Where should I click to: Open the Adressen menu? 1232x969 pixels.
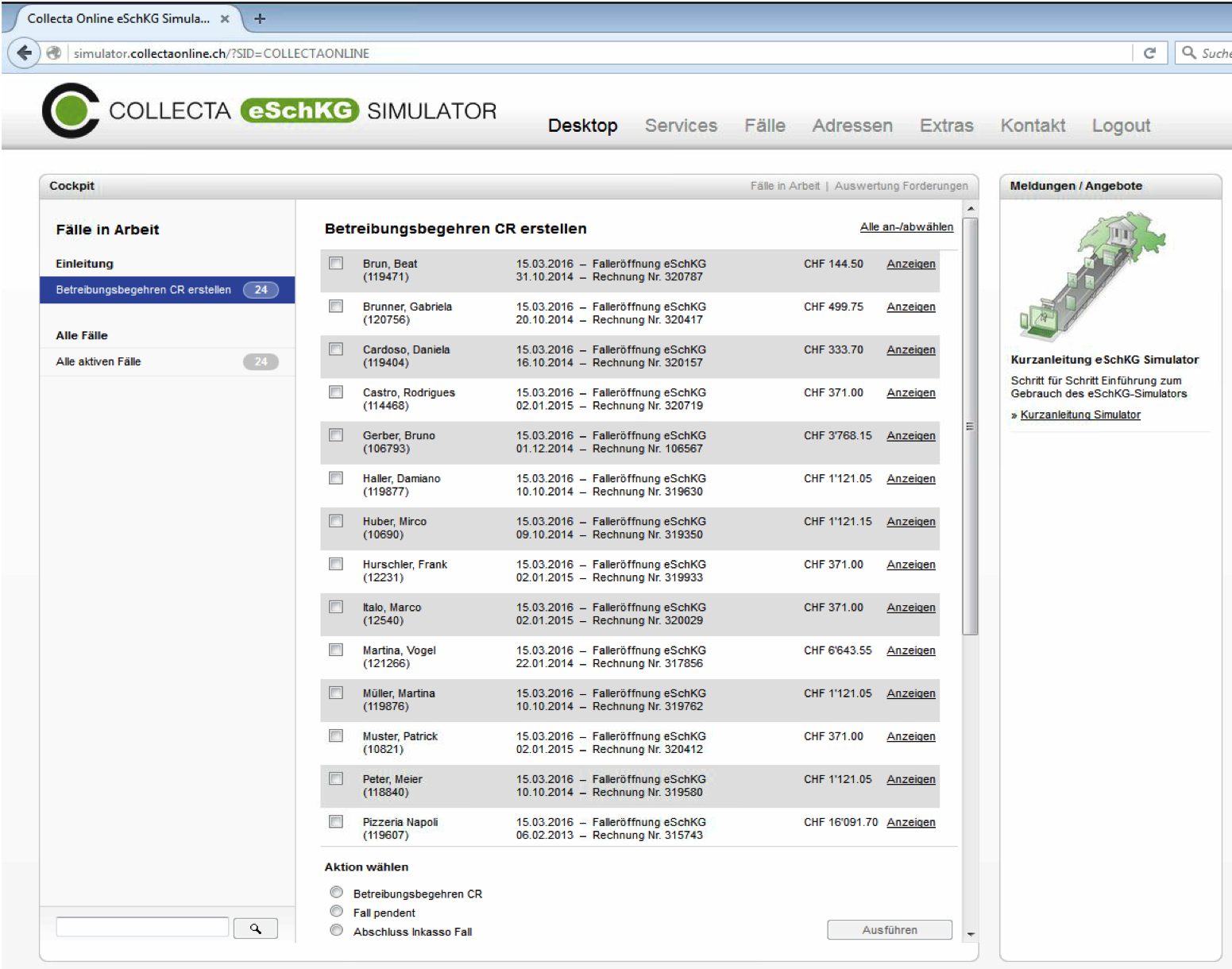[852, 125]
